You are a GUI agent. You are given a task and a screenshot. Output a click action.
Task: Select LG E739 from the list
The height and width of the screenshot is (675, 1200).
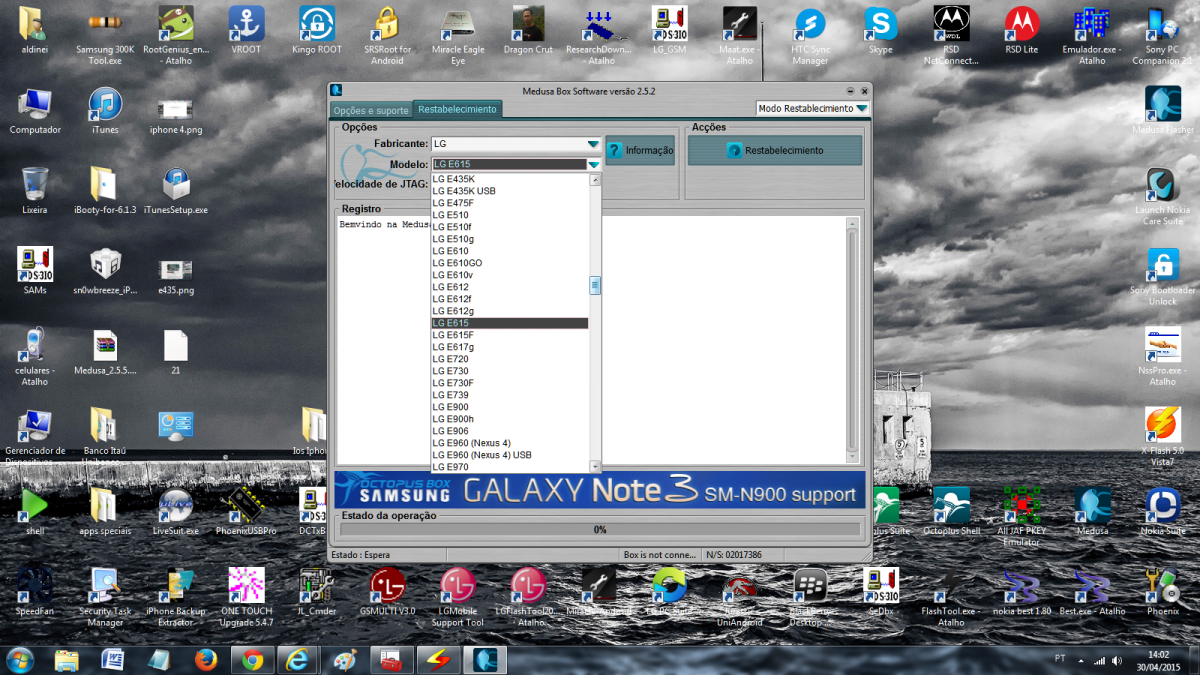(510, 395)
